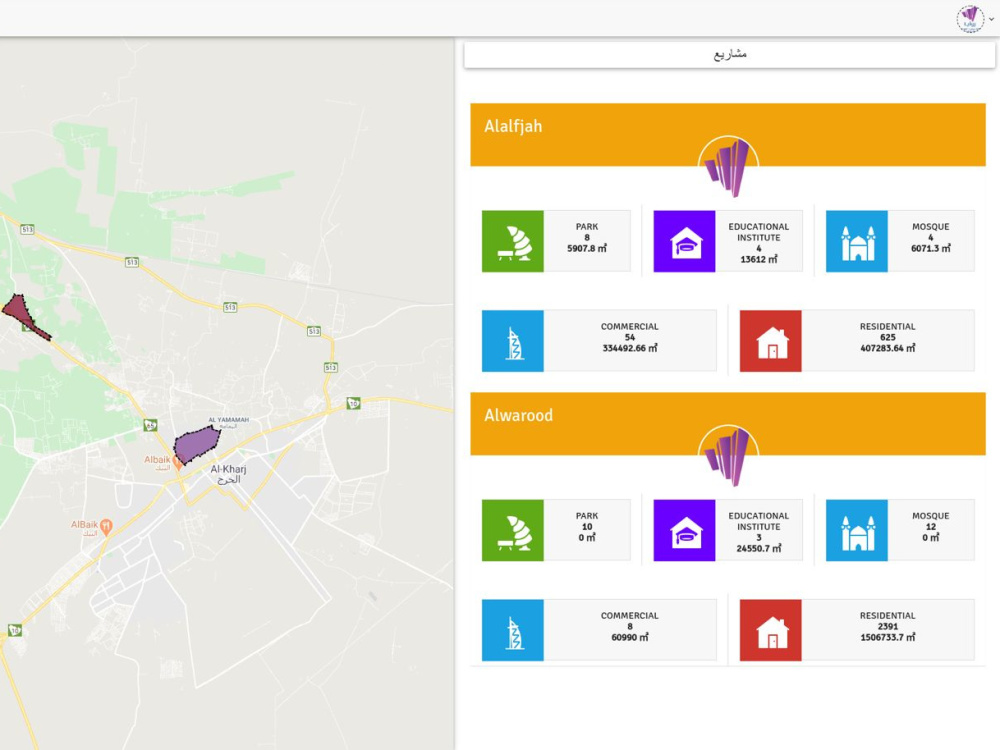Select the purple project polygon on map
Screen dimensions: 1000x750
pyautogui.click(x=196, y=444)
